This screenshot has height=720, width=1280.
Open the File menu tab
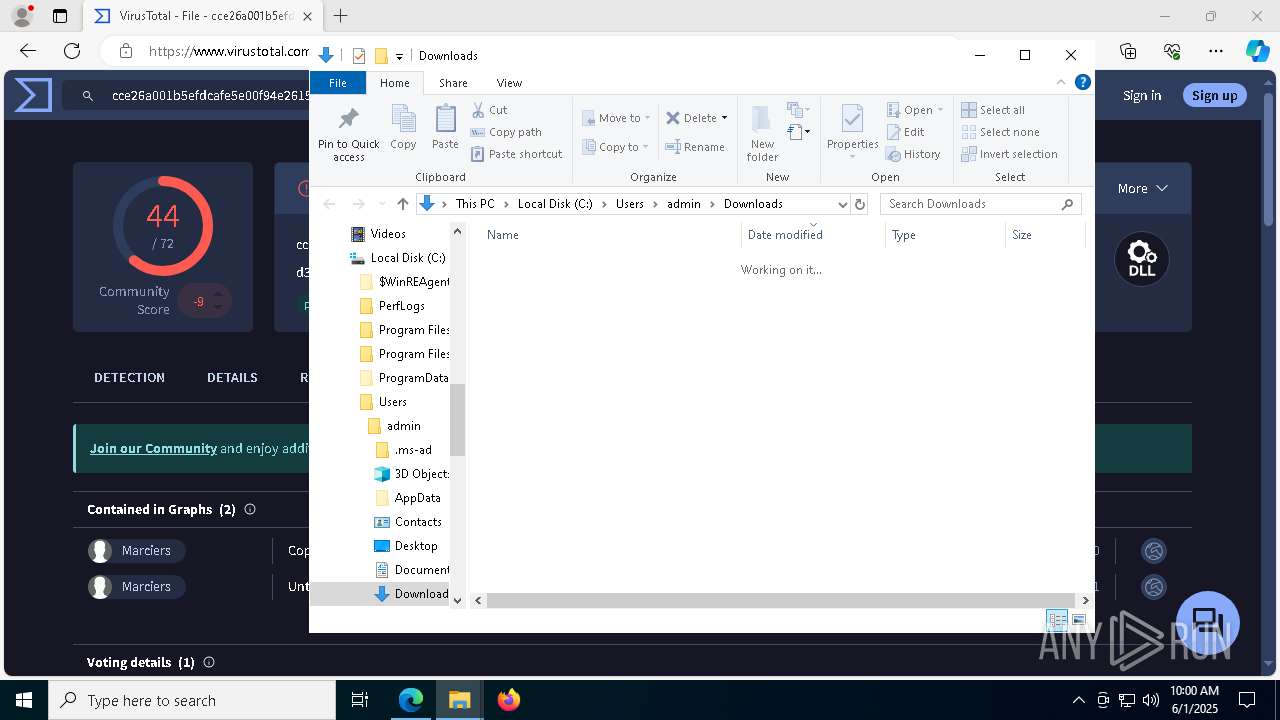pos(338,83)
